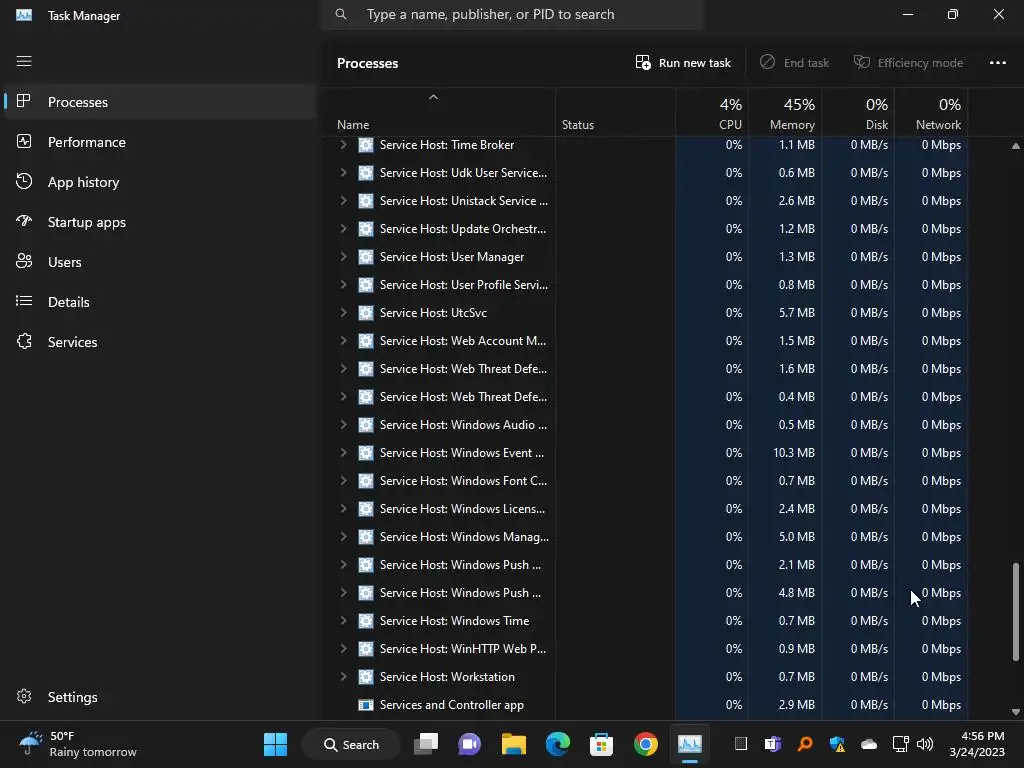Expand Service Host: Unistack Service
Screen dimensions: 1024x768
pyautogui.click(x=343, y=200)
